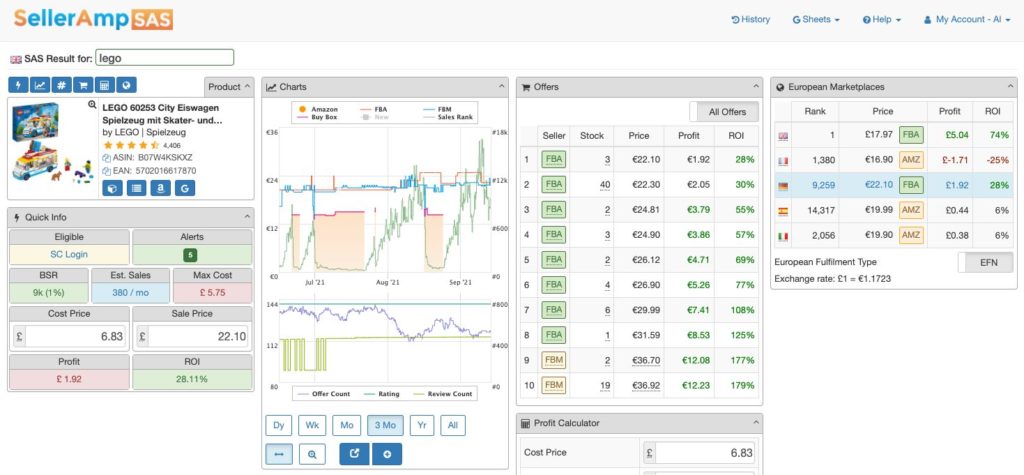Click the SellerAmp SAS logo
Viewport: 1024px width, 475px height.
point(93,19)
